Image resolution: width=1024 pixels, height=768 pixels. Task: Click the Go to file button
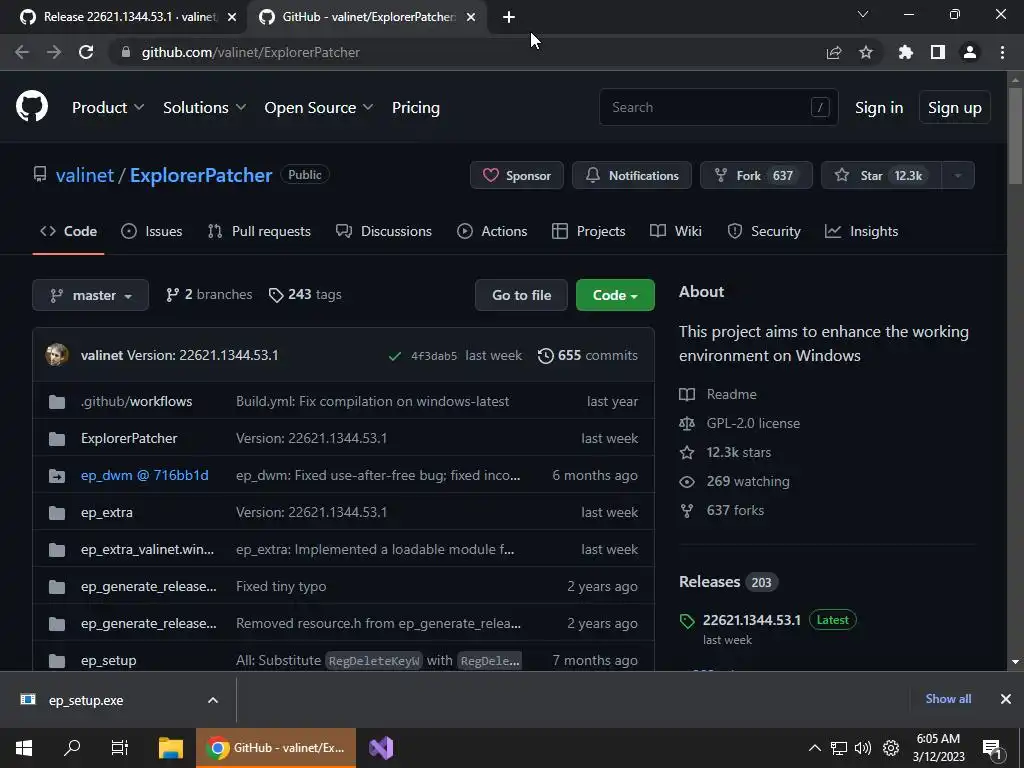click(521, 295)
